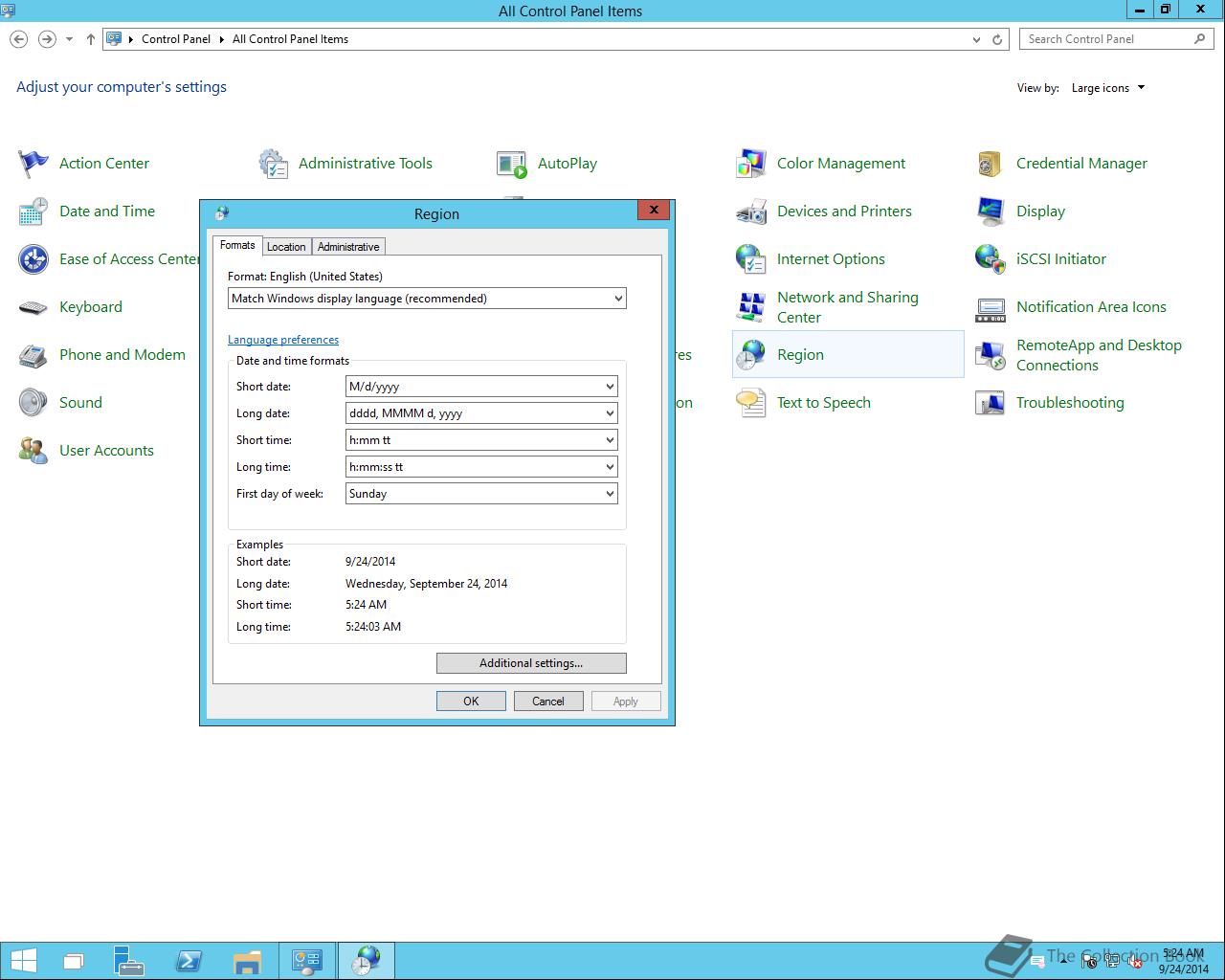The height and width of the screenshot is (980, 1225).
Task: Click All Control Panel Items breadcrumb
Action: tap(290, 39)
